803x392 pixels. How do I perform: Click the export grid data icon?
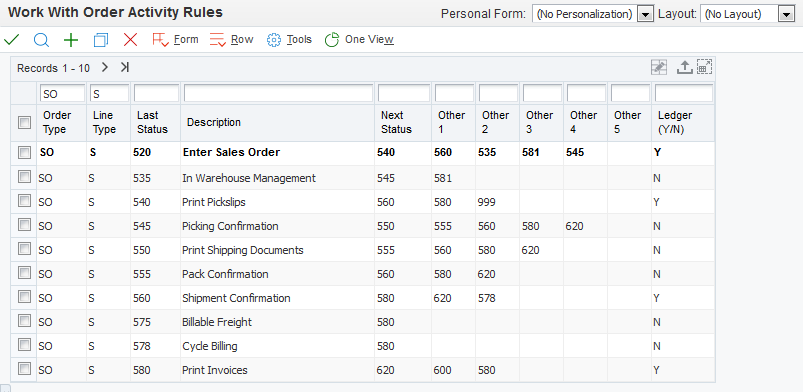684,67
